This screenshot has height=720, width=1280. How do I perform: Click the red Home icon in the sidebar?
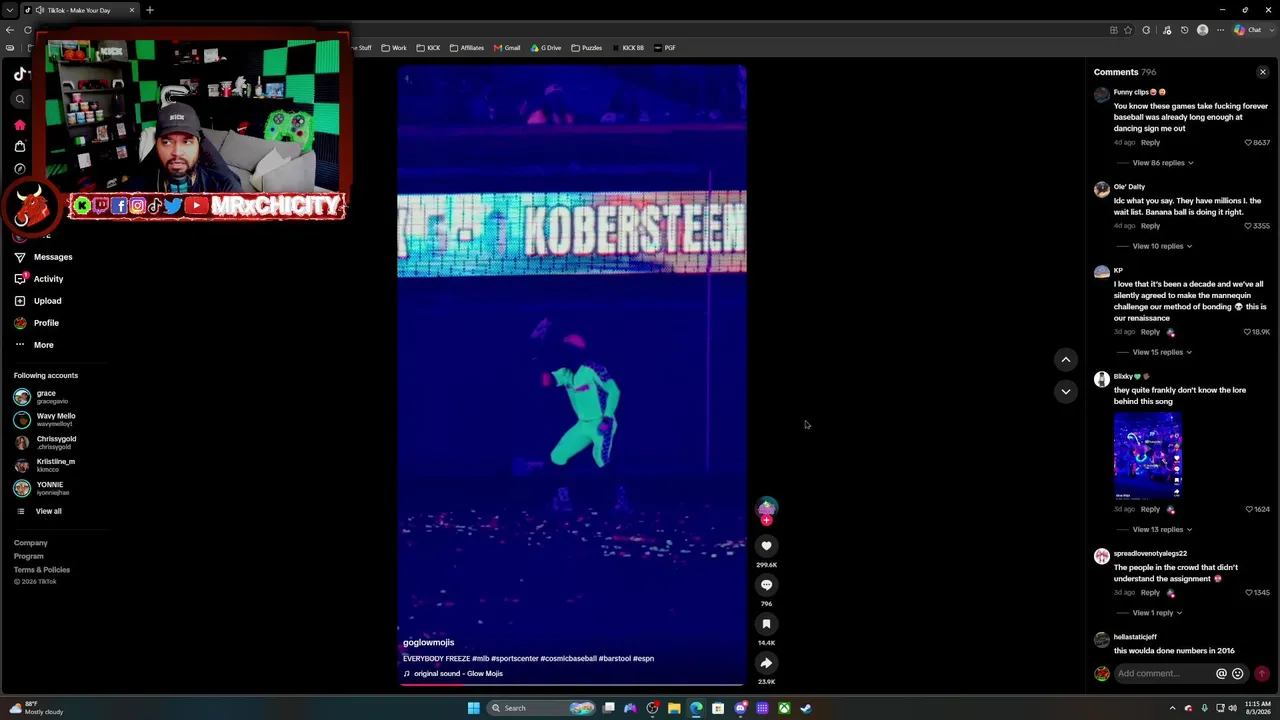coord(19,125)
